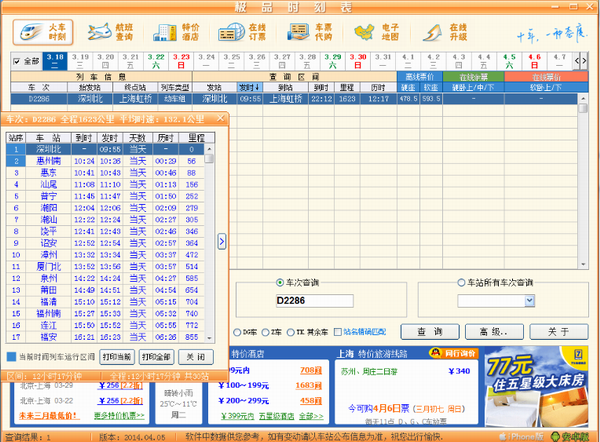Open the 火车时刻 train schedule section

[43, 32]
